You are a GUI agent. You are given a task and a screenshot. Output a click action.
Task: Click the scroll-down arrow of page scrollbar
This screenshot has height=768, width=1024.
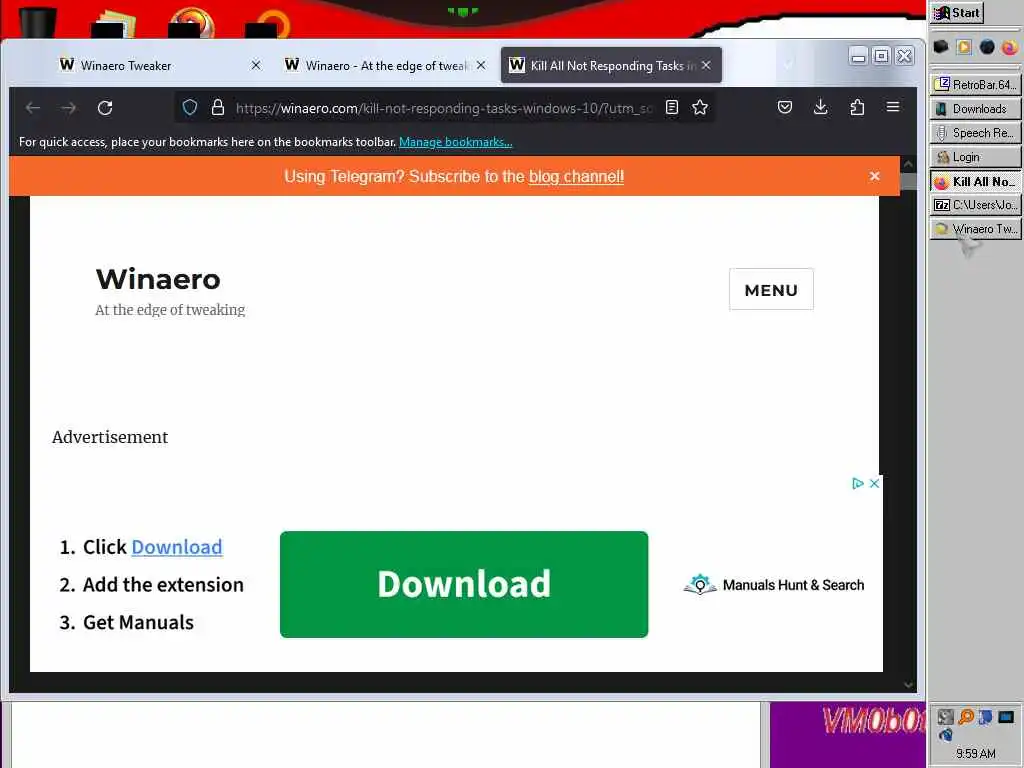pos(908,684)
